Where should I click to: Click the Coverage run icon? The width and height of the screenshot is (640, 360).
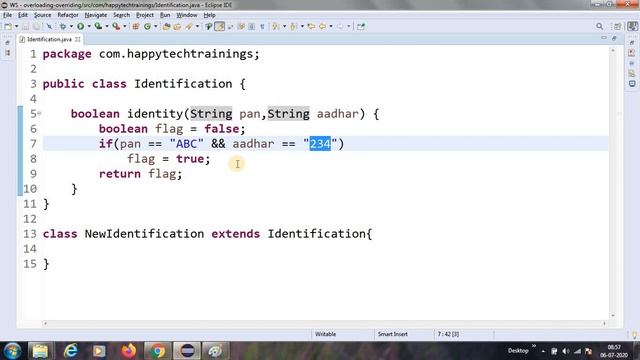click(x=98, y=27)
